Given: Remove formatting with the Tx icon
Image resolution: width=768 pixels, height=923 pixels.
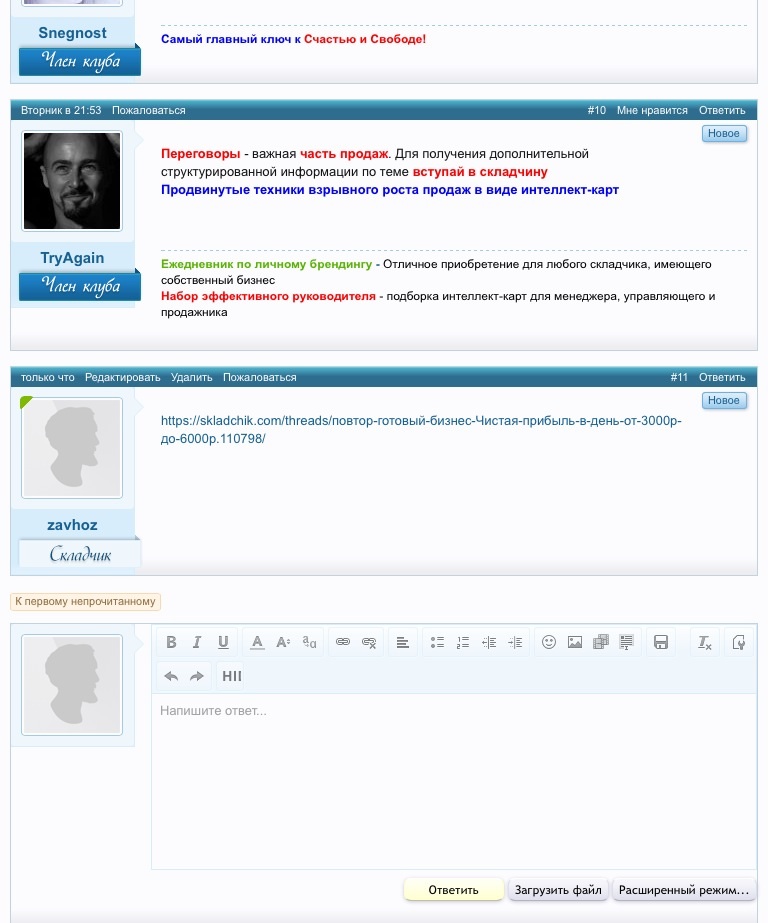Looking at the screenshot, I should 704,642.
